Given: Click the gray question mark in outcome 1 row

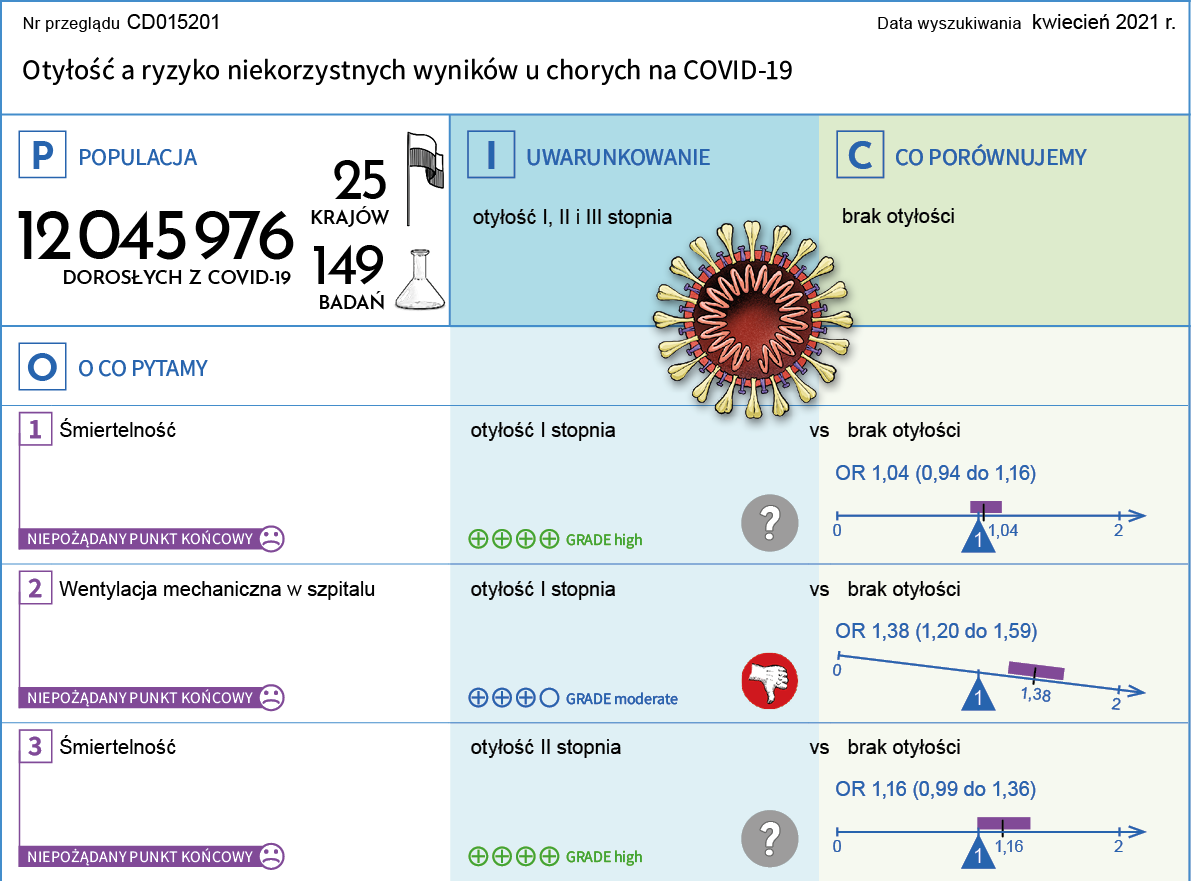Looking at the screenshot, I should coord(769,522).
